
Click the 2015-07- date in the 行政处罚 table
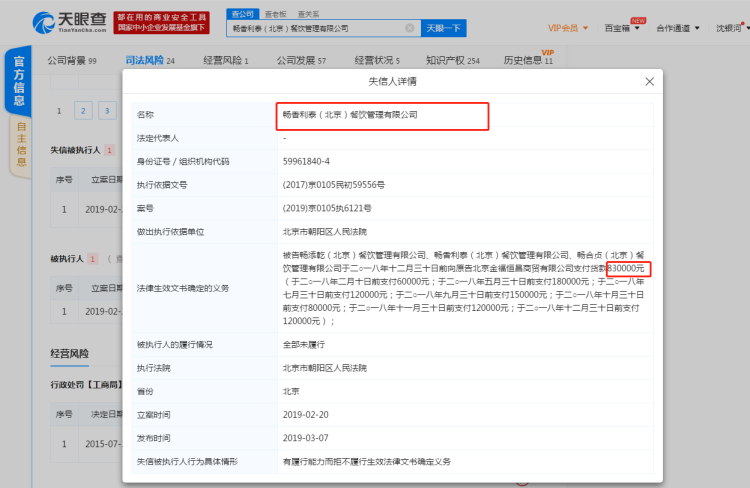coord(103,444)
